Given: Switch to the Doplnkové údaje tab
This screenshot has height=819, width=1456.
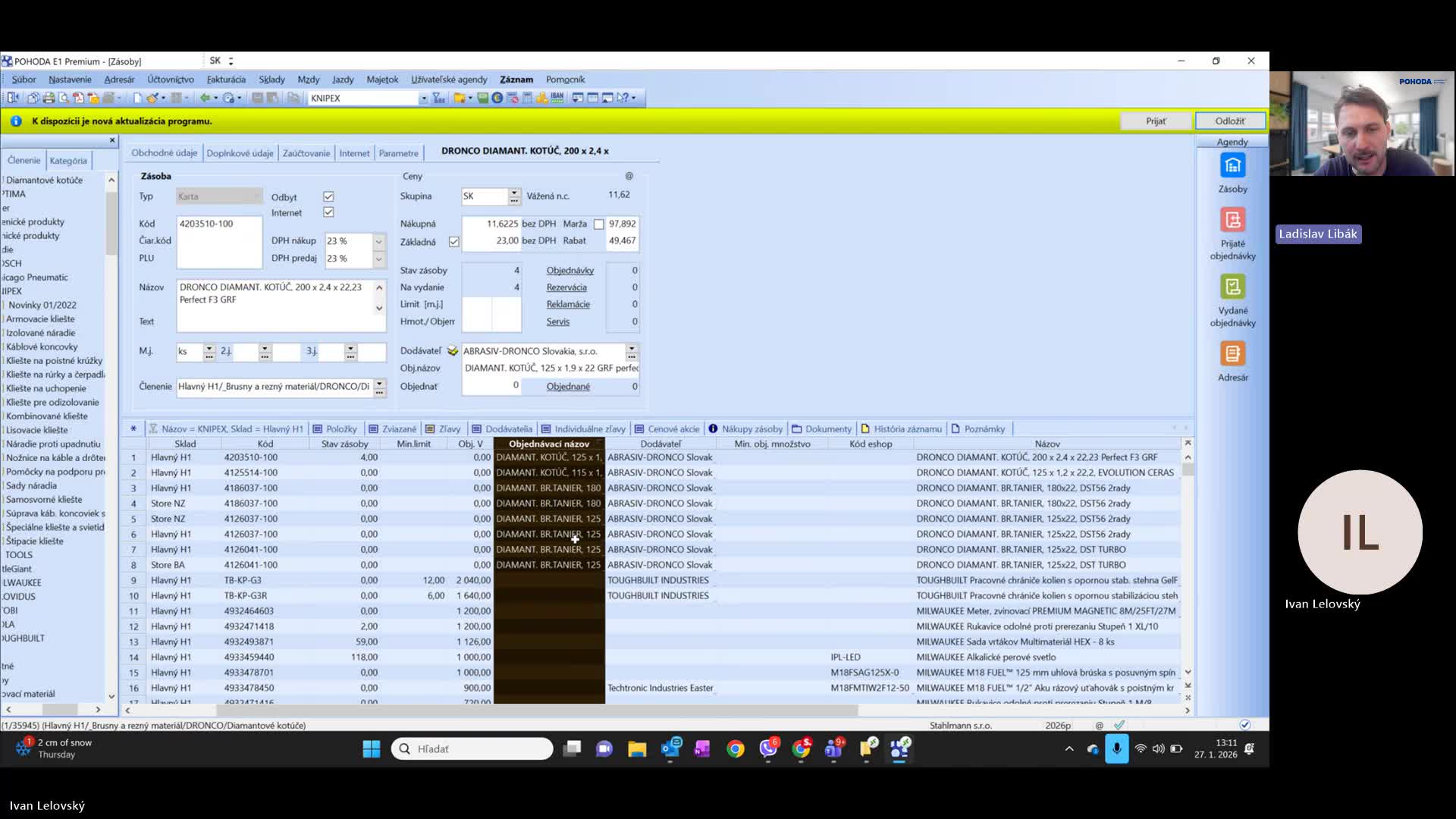Looking at the screenshot, I should click(240, 153).
